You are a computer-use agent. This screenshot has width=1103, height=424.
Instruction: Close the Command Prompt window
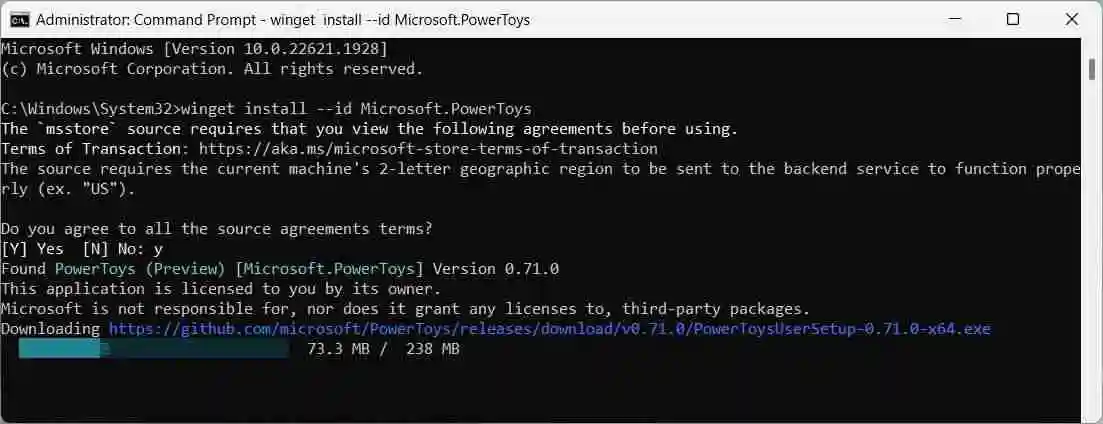click(1071, 20)
